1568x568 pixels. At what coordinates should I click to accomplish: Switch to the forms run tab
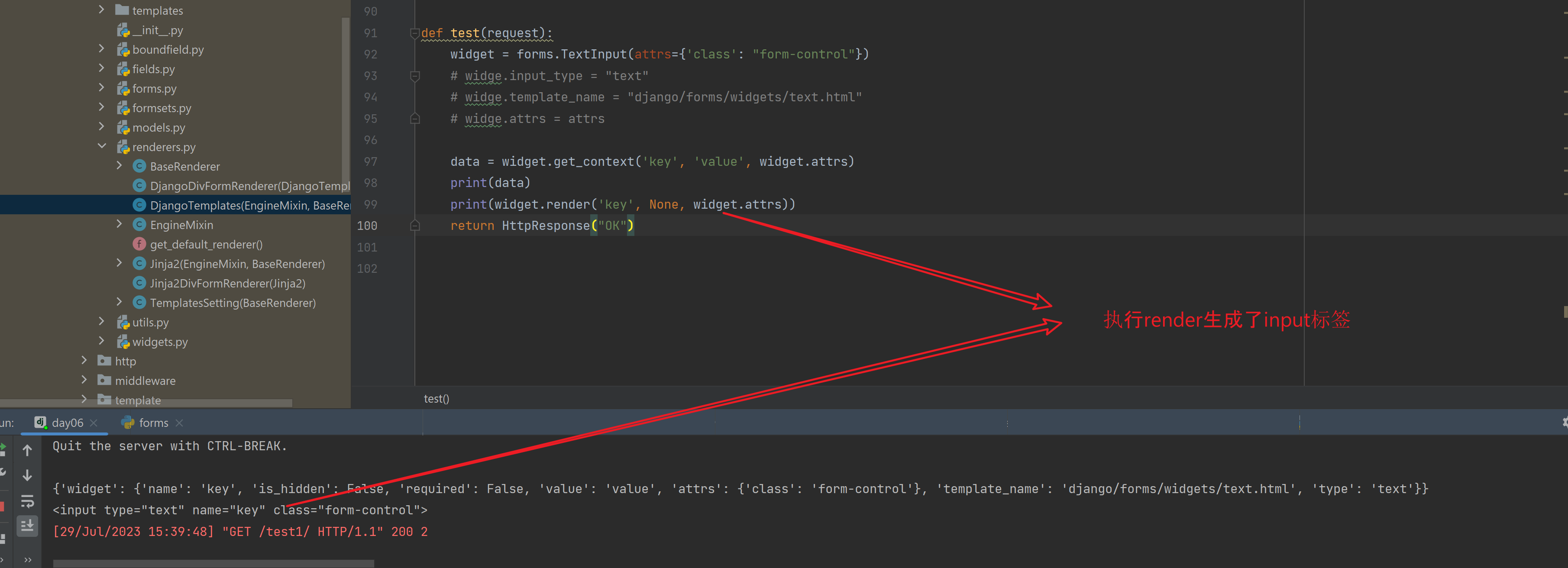[153, 423]
